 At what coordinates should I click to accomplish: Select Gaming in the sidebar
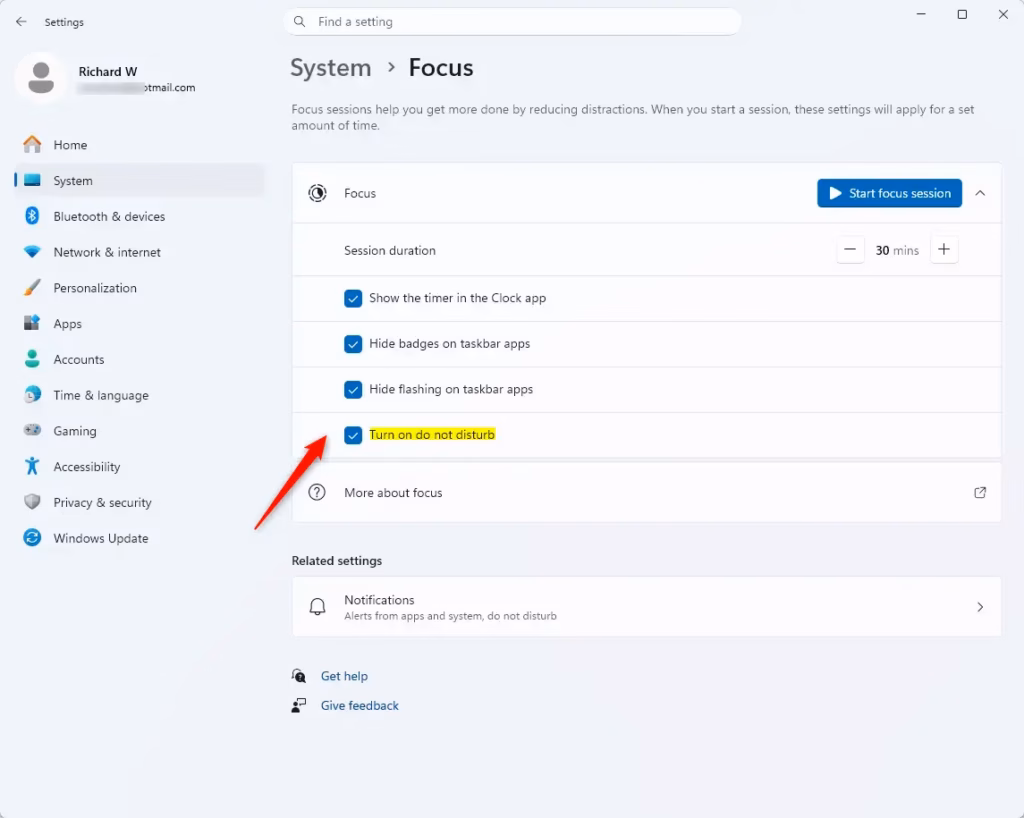point(139,431)
